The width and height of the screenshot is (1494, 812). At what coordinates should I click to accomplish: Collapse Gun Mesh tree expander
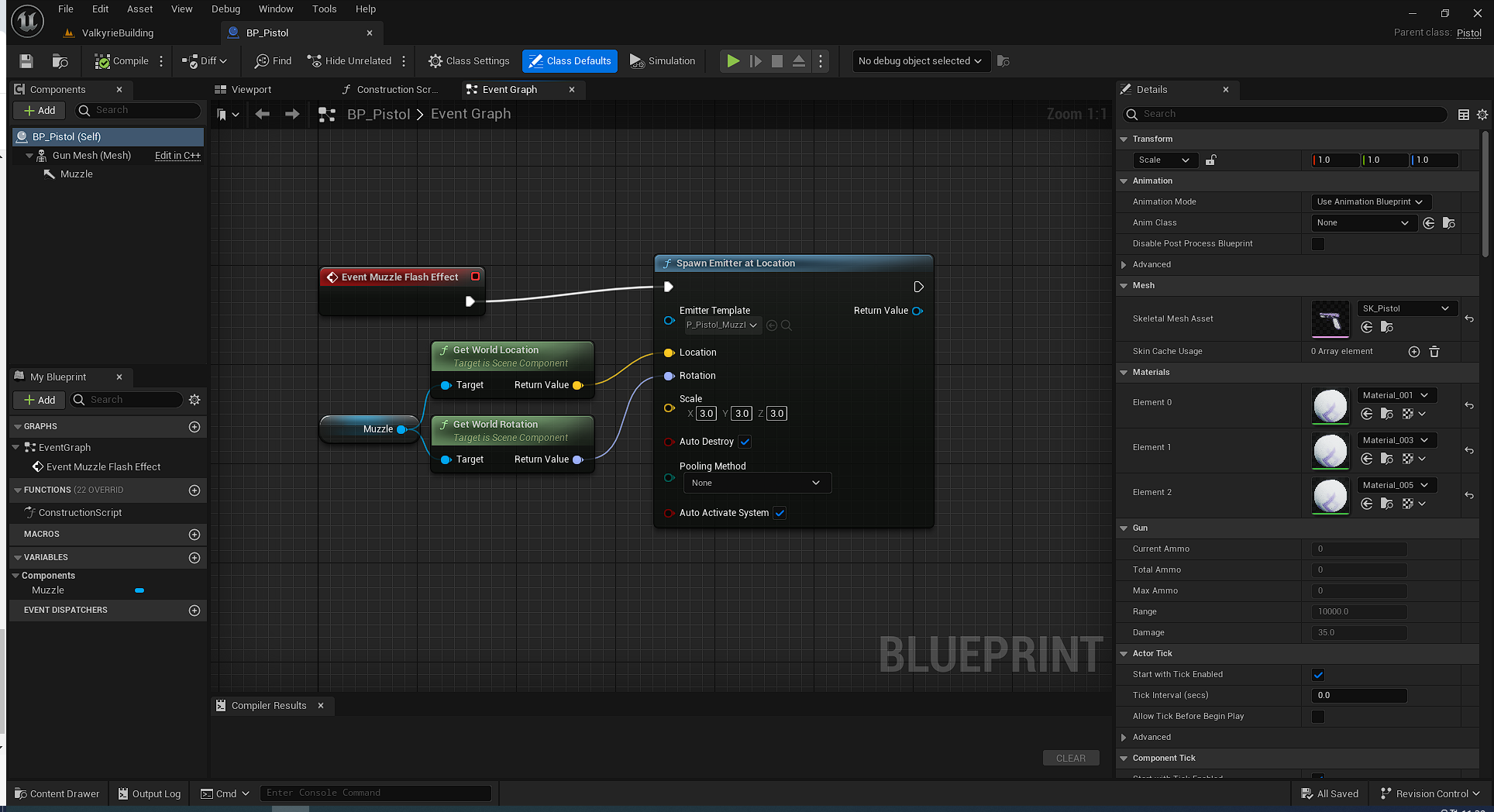click(x=29, y=156)
